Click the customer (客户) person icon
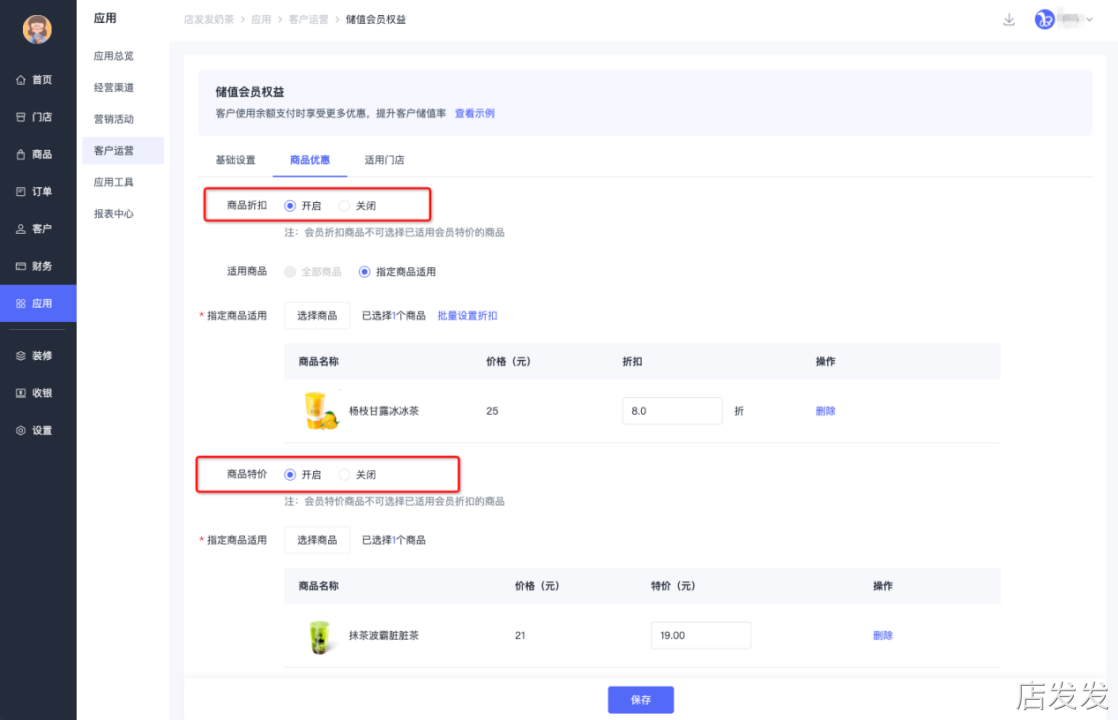 click(21, 229)
